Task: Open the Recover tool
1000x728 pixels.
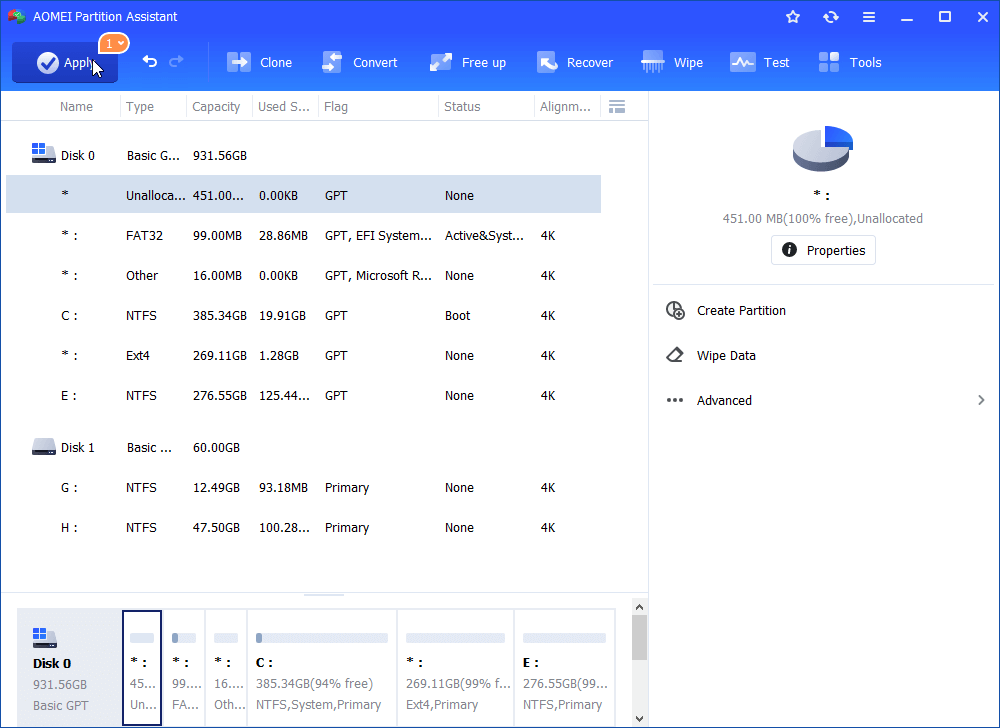Action: tap(575, 62)
